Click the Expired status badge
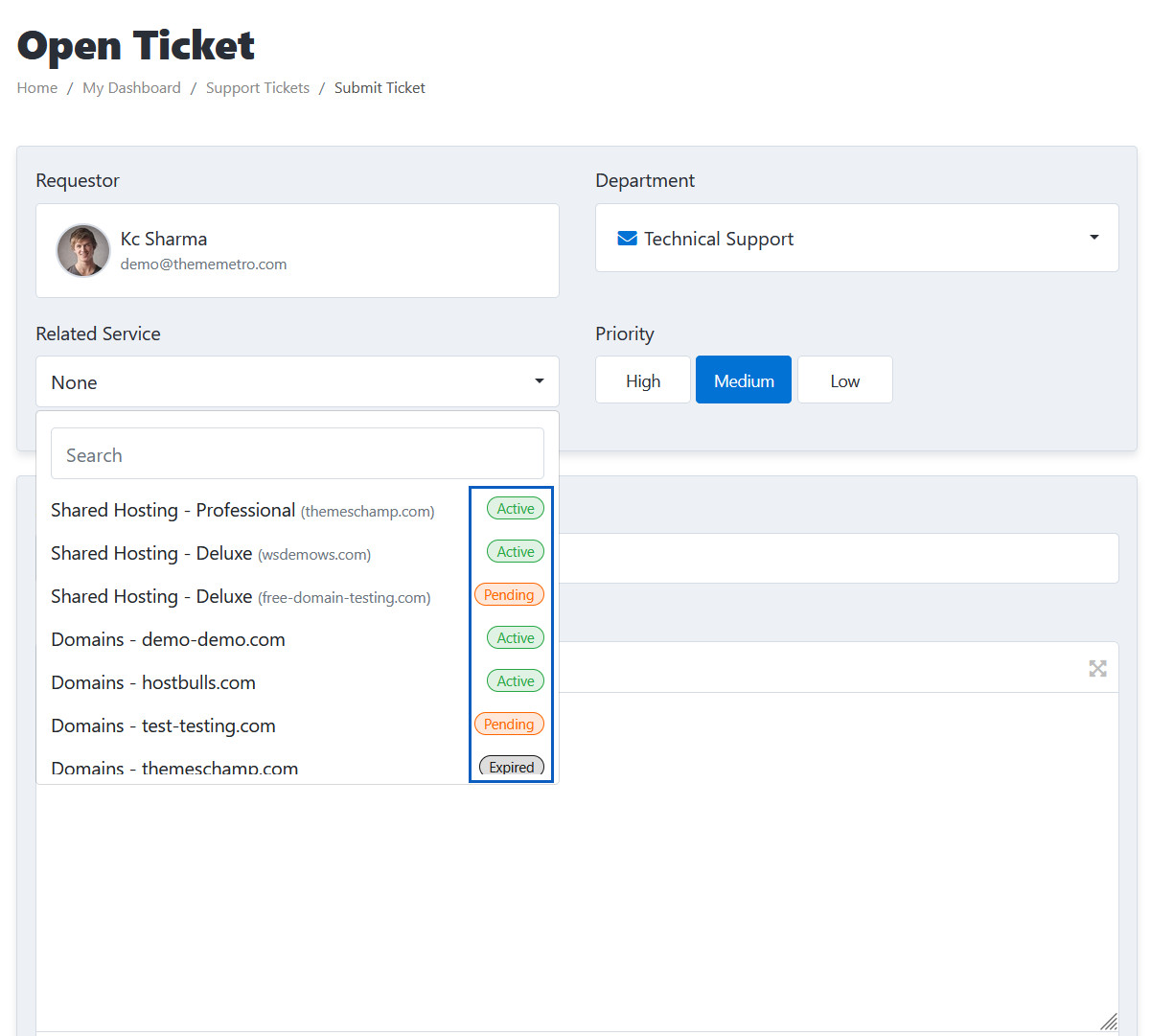 click(x=511, y=767)
